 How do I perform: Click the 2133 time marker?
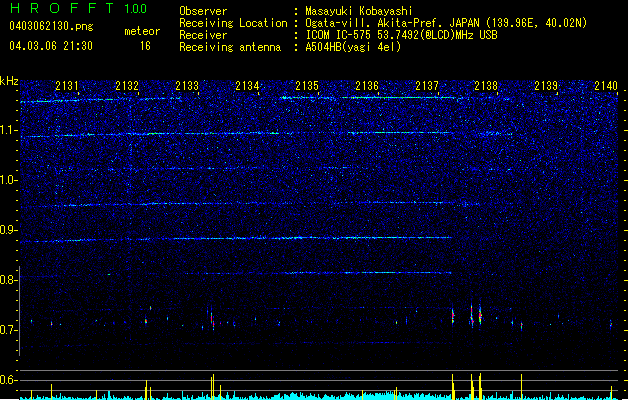(187, 86)
